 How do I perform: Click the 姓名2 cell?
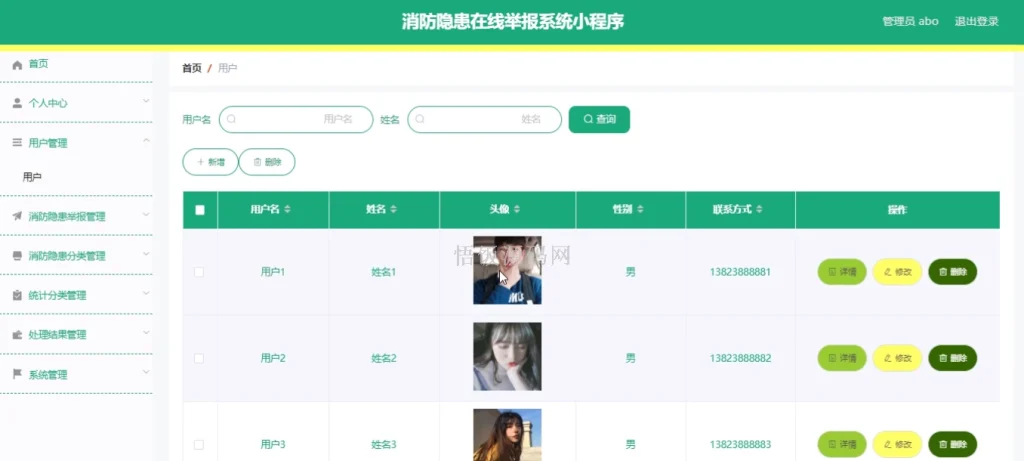pos(384,358)
